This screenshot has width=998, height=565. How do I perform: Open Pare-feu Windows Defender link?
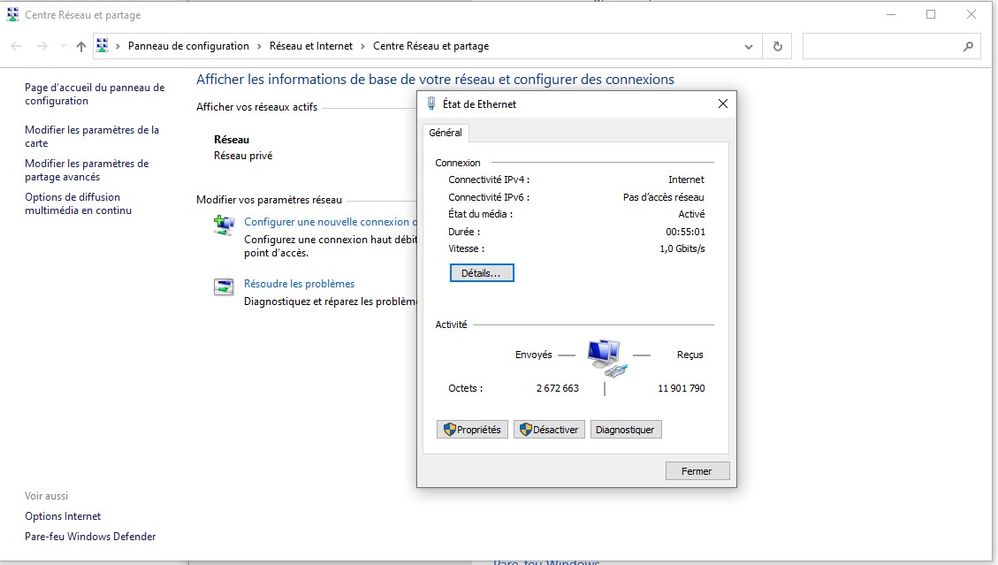click(x=90, y=537)
